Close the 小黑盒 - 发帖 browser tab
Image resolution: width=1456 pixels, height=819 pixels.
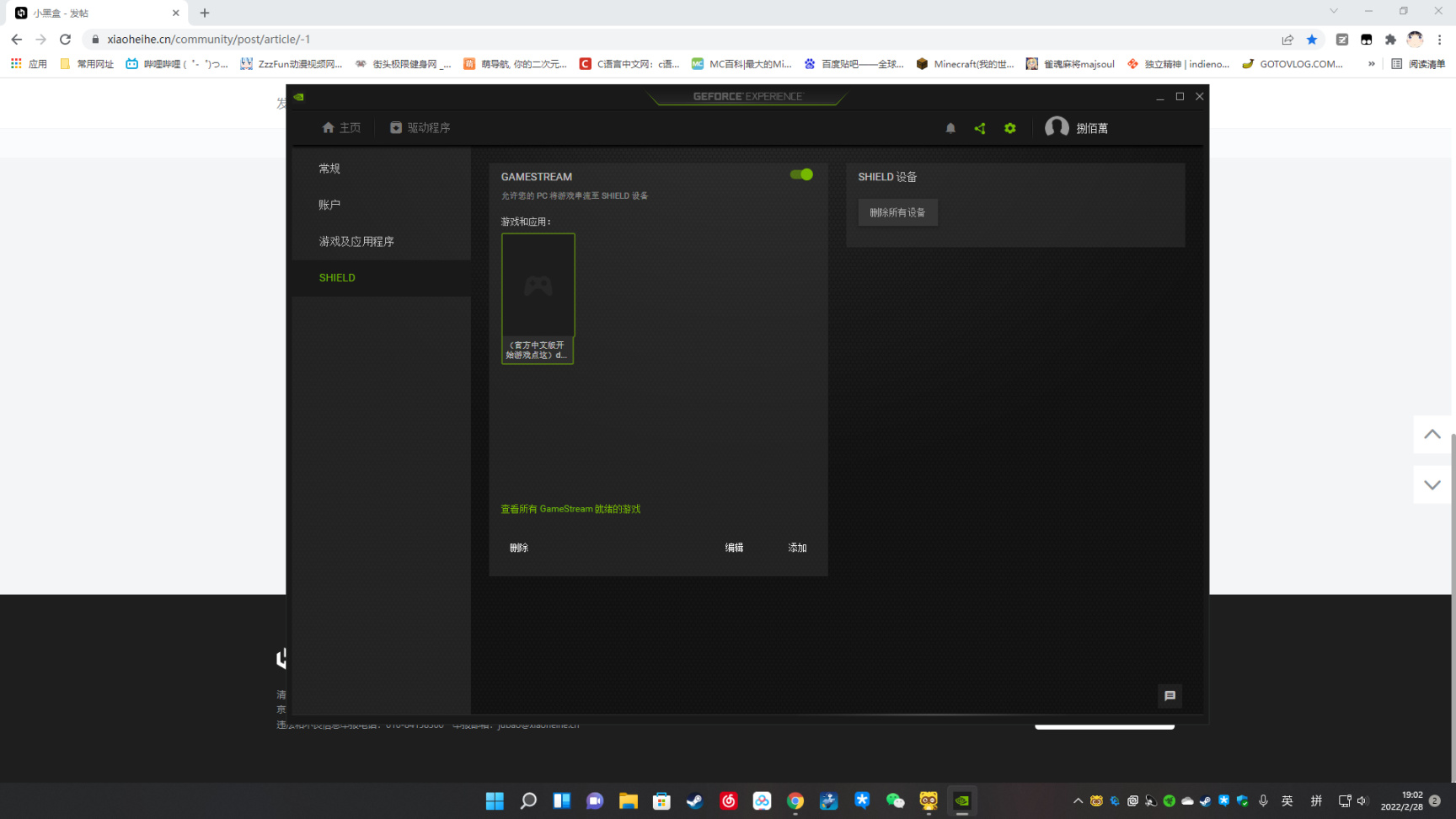click(176, 13)
